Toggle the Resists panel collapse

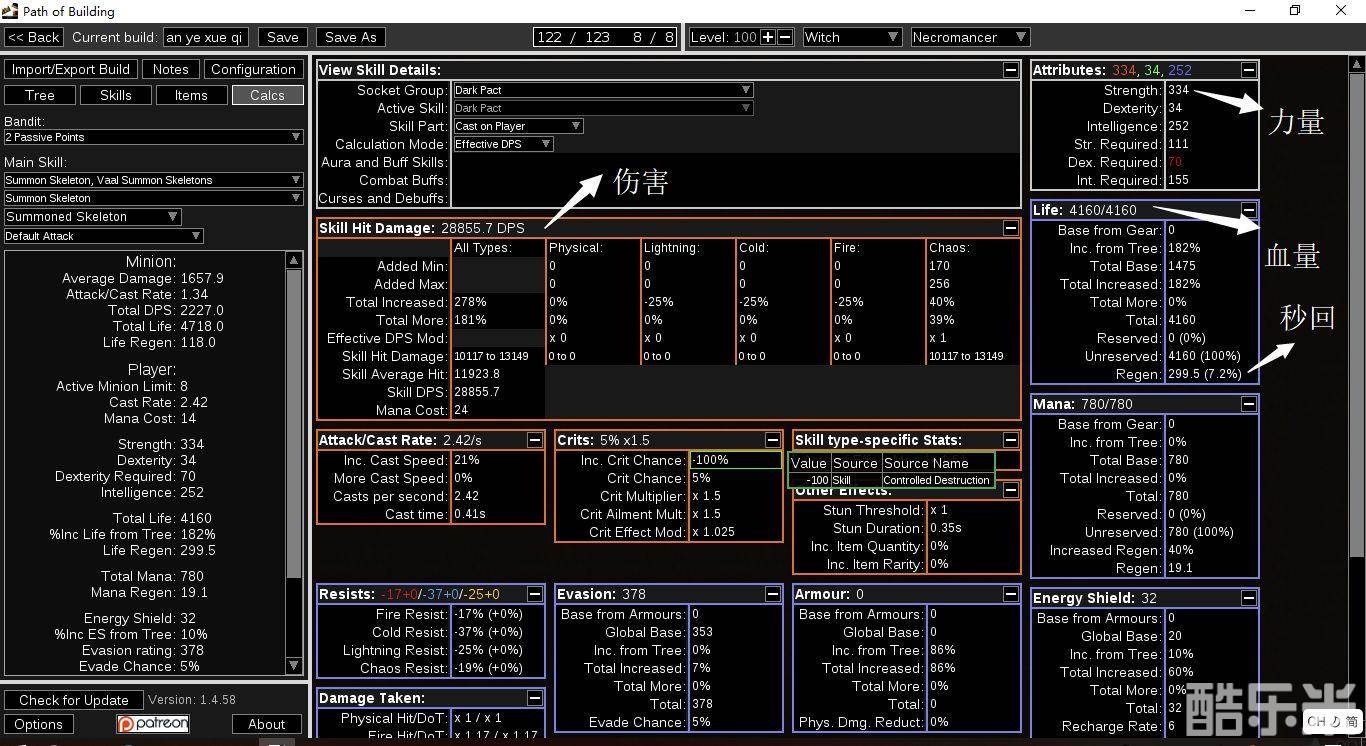tap(534, 594)
